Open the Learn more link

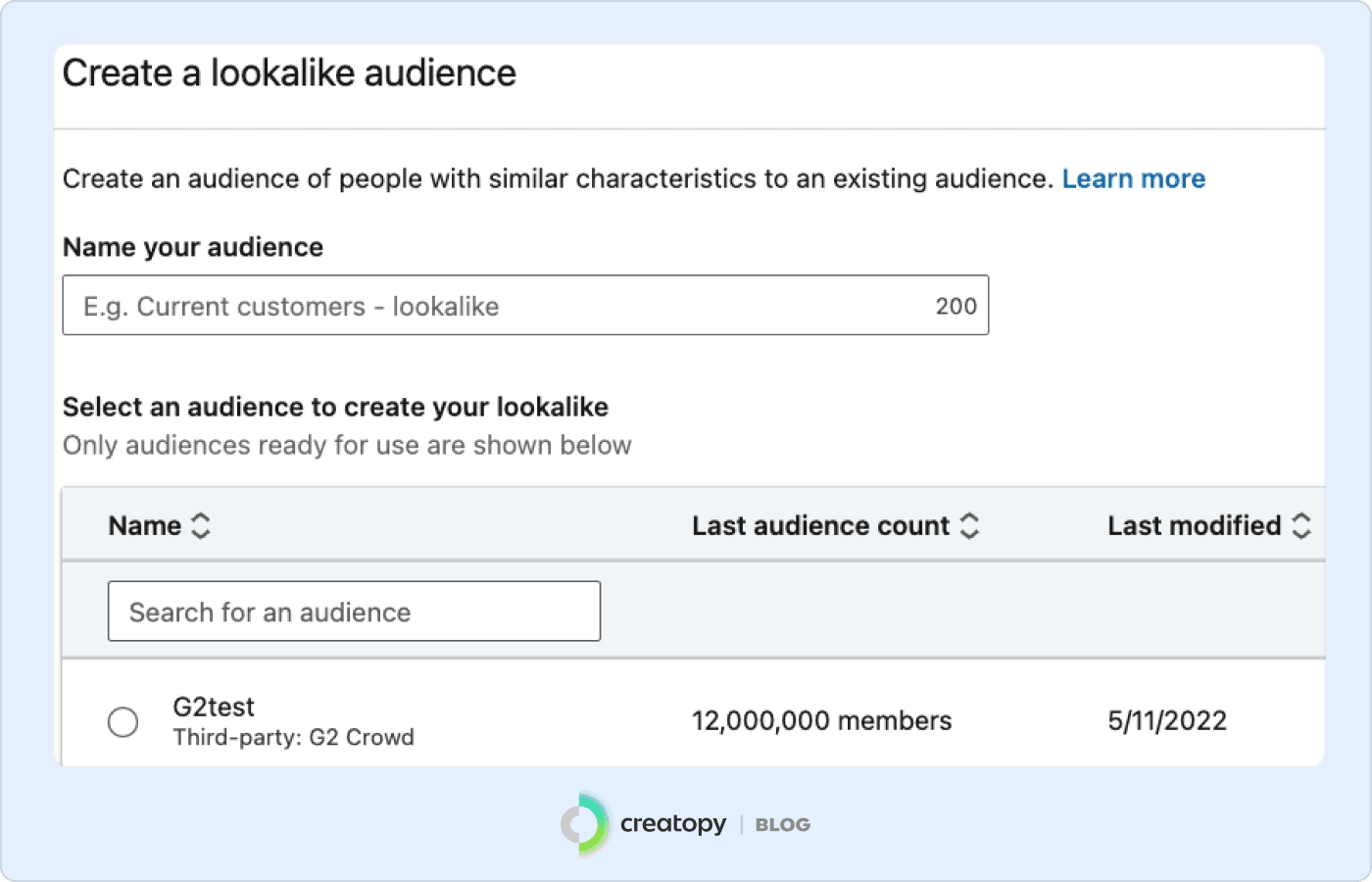1133,179
